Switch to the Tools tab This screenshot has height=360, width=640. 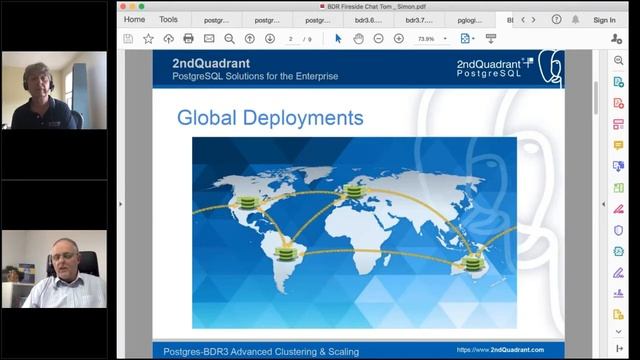[x=168, y=20]
